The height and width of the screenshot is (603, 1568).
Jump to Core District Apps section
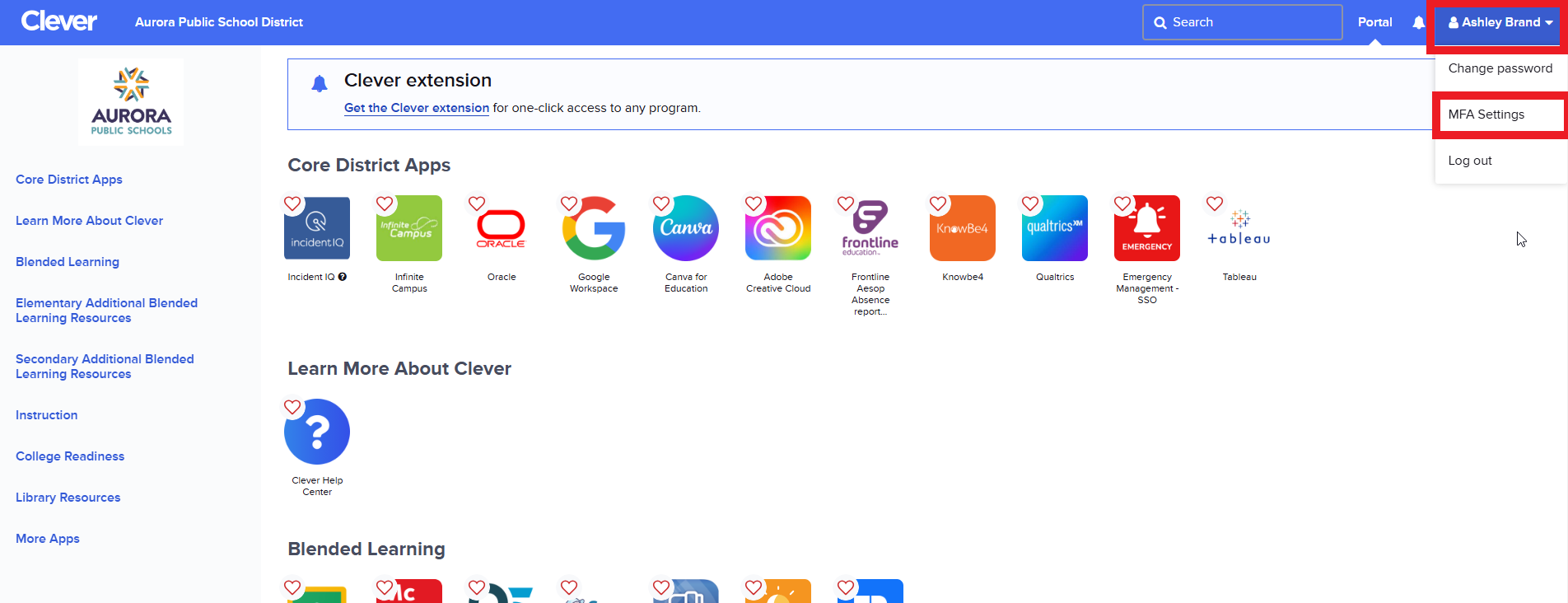point(69,180)
